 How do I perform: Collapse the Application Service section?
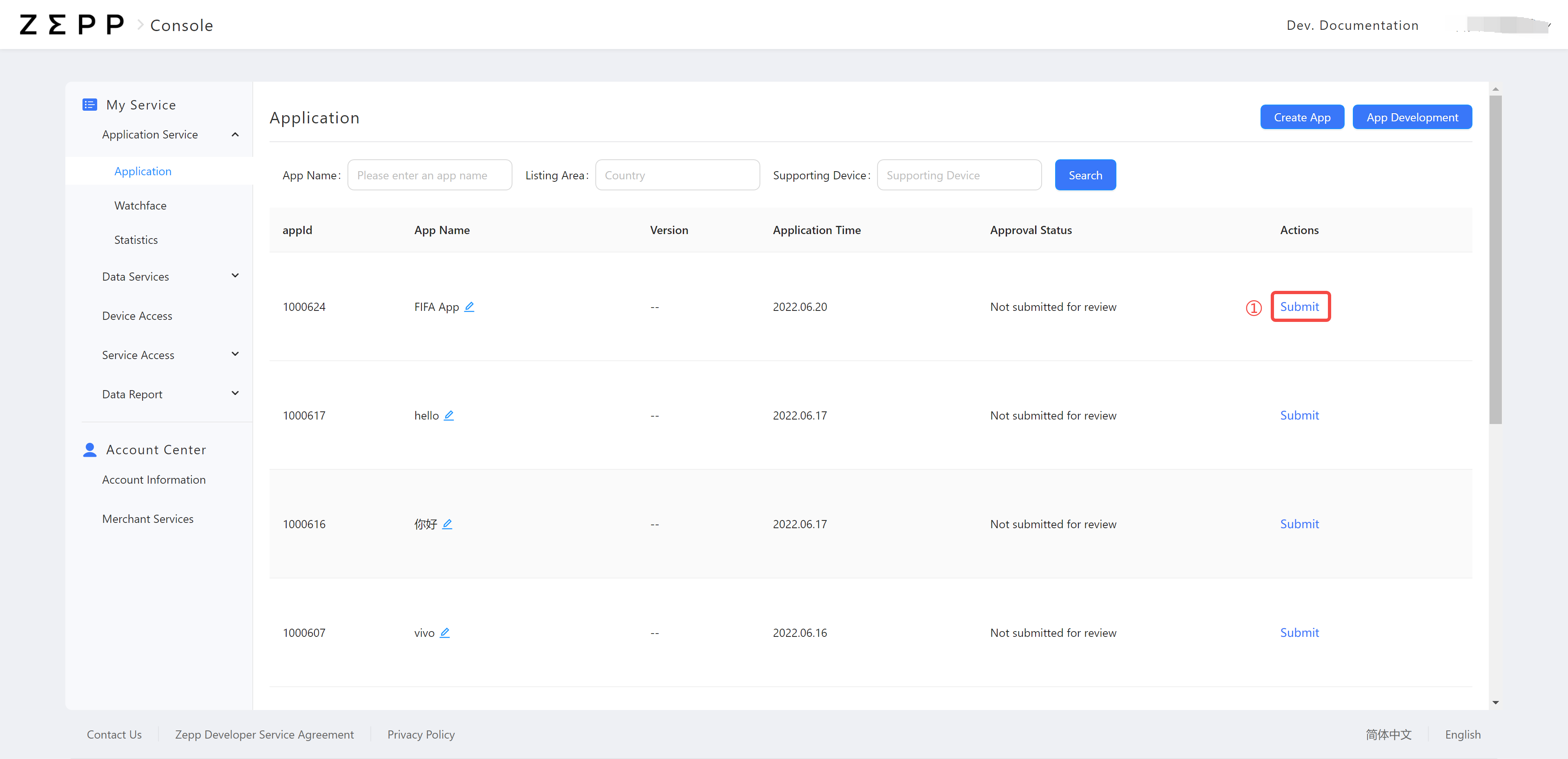pos(235,135)
